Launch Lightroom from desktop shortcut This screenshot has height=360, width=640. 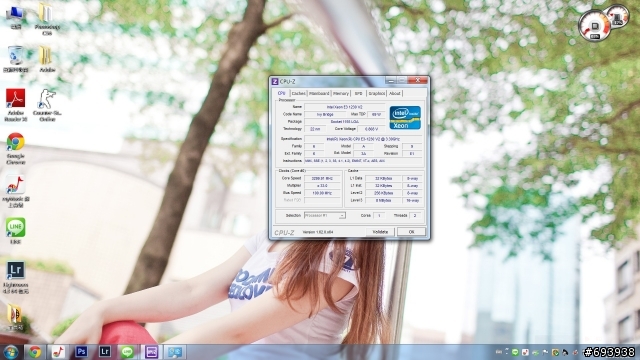(16, 278)
